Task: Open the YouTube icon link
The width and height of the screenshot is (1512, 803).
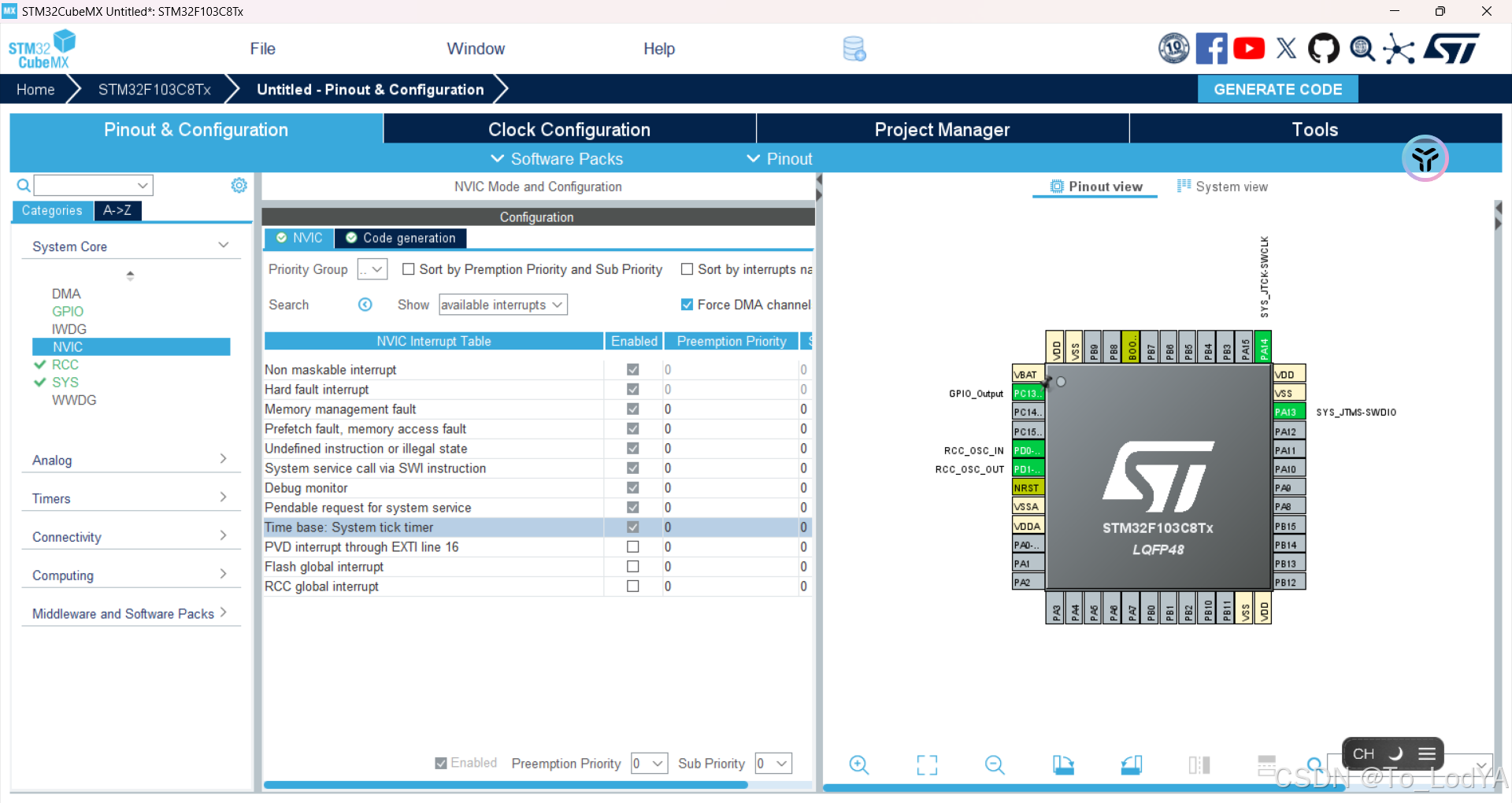Action: (x=1249, y=49)
